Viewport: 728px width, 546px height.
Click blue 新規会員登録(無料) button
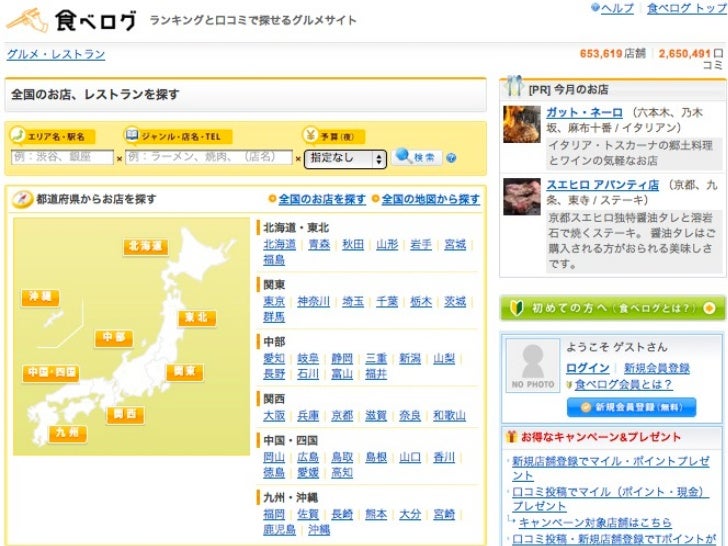tap(631, 407)
